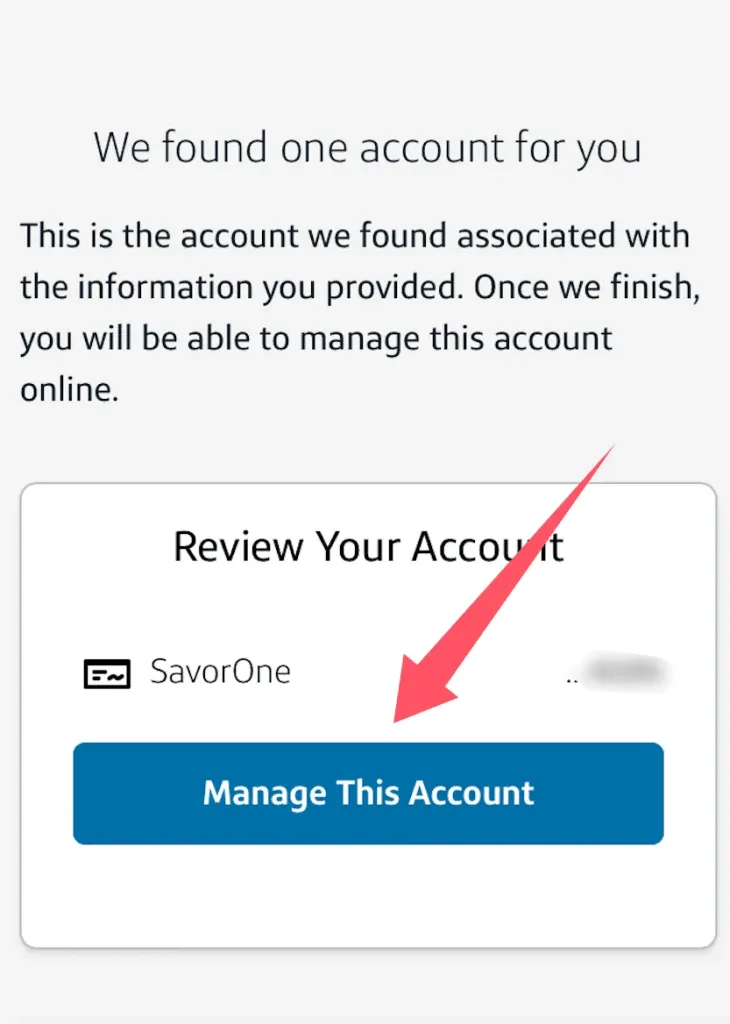Screen dimensions: 730x1024
Task: Select the SavorOne credit card icon
Action: point(107,673)
